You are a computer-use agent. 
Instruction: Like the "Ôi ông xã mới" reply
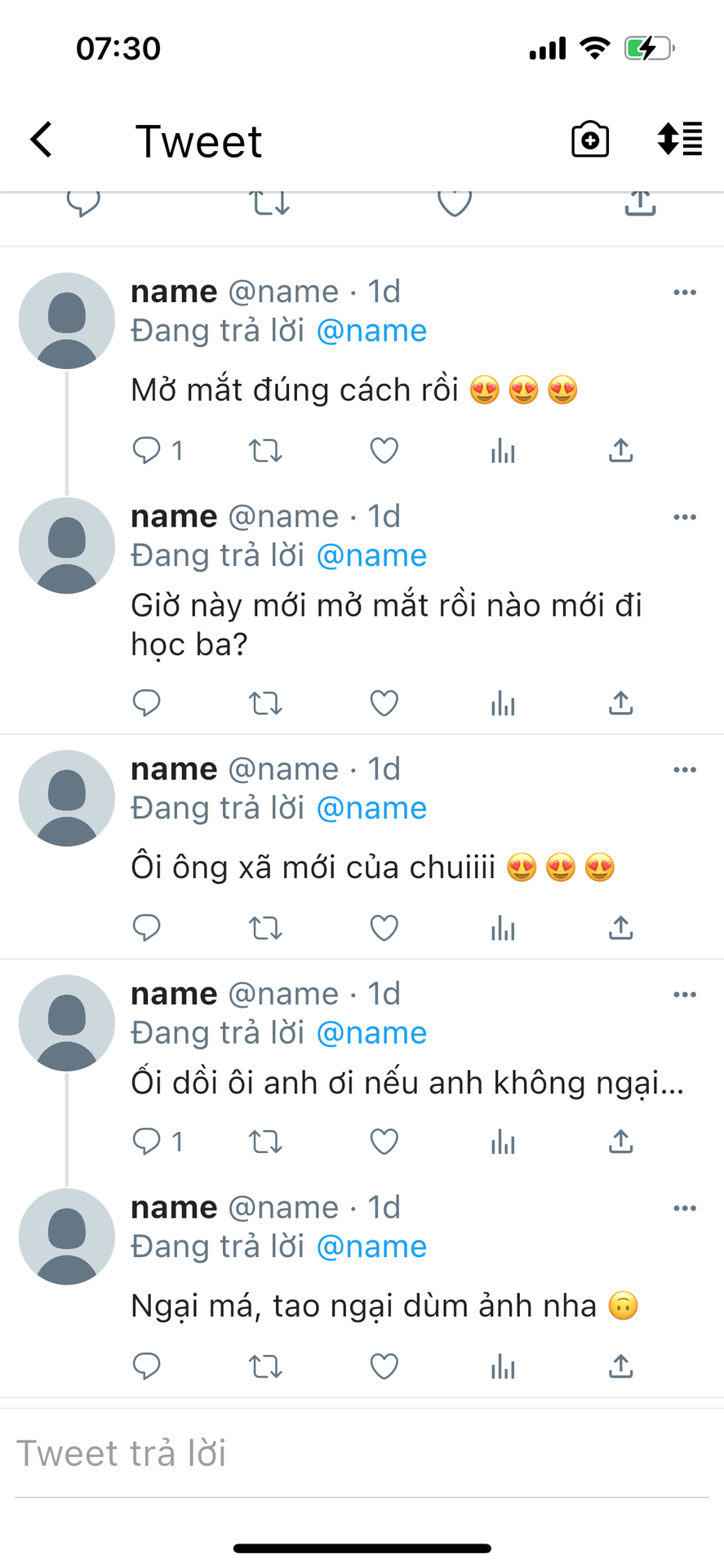(384, 929)
